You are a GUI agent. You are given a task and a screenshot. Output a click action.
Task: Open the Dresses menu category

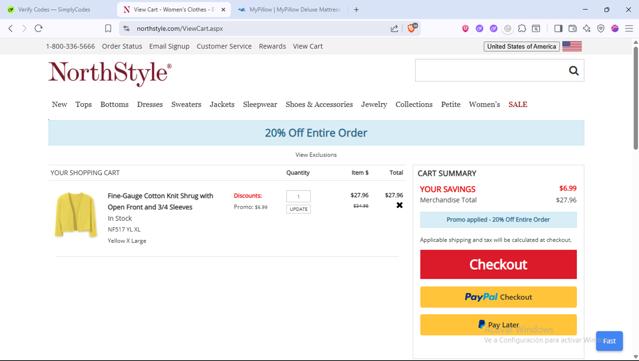coord(150,104)
